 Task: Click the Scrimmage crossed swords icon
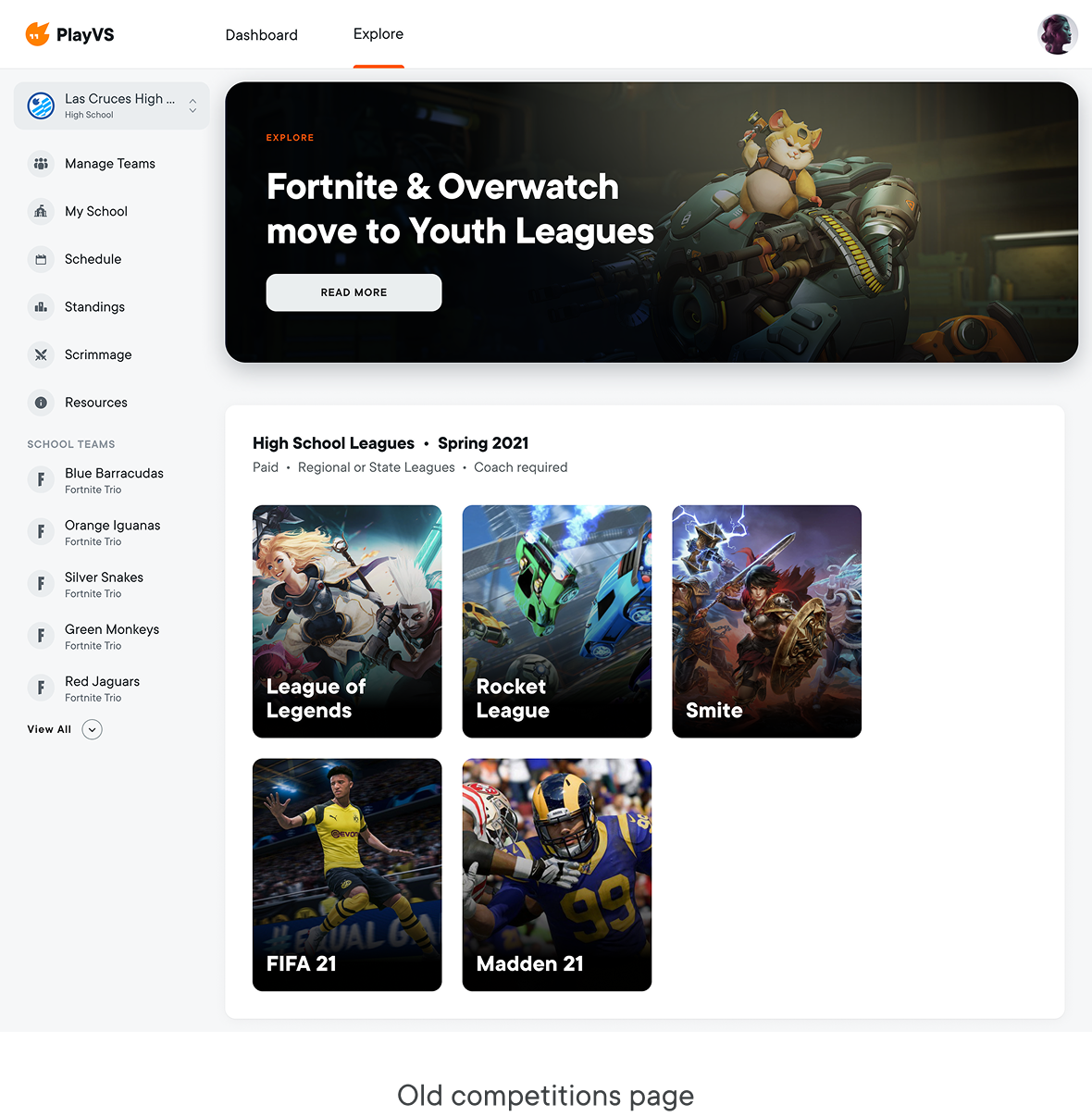tap(41, 354)
